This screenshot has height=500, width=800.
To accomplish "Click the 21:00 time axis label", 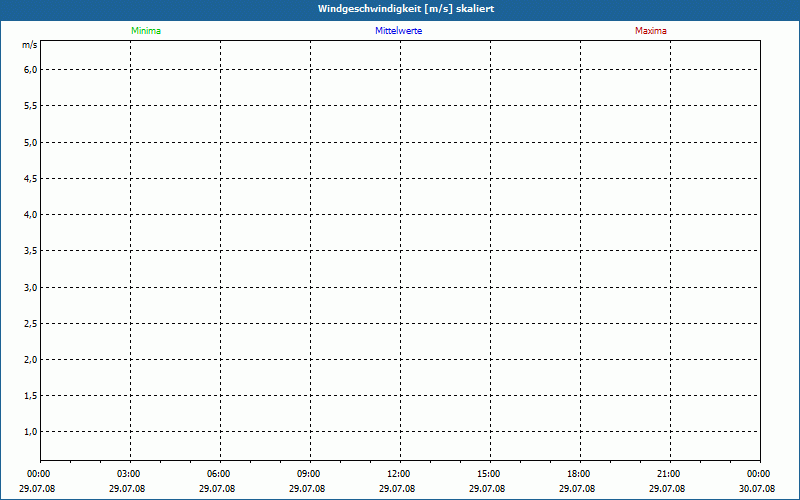I will pos(668,474).
